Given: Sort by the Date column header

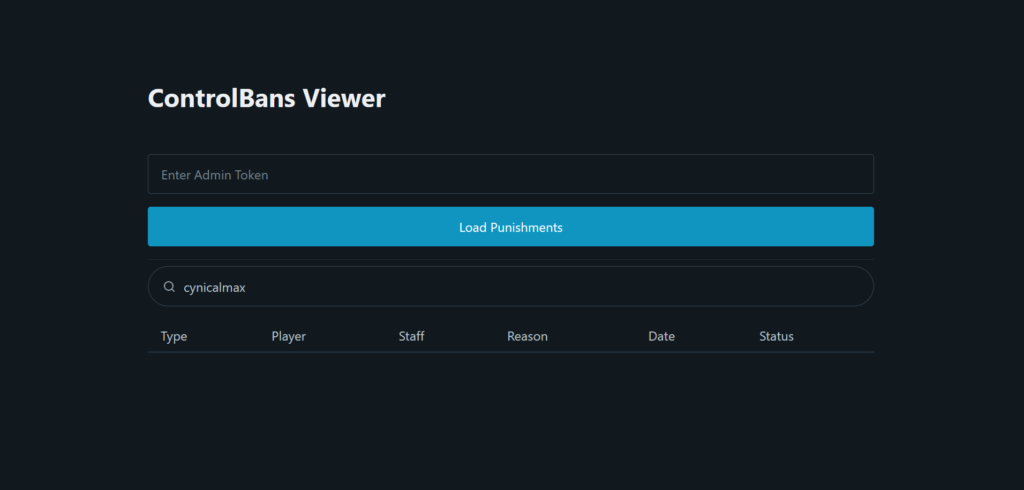Looking at the screenshot, I should (661, 336).
